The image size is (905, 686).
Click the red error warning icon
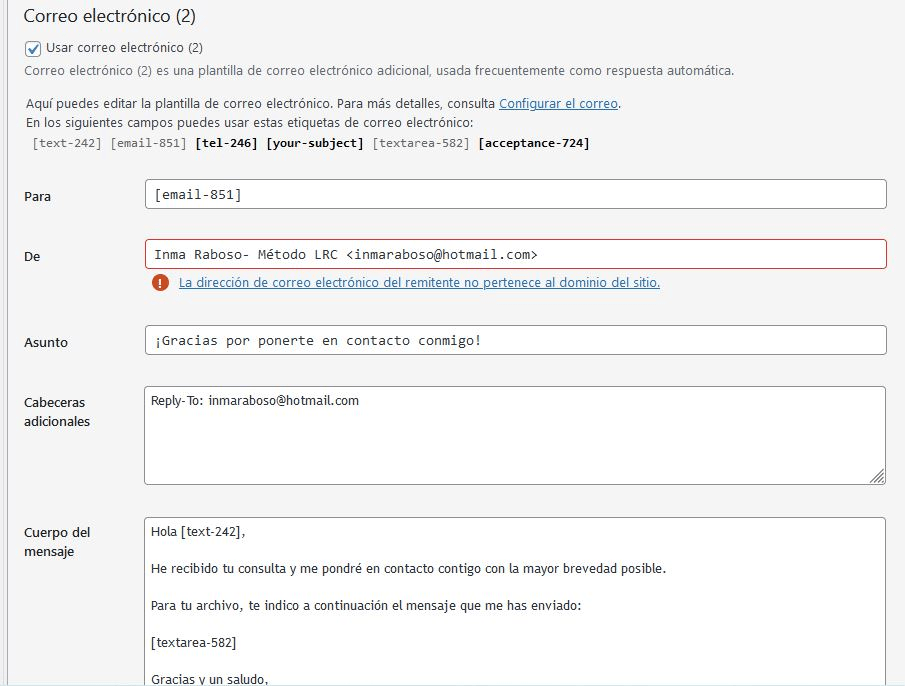point(160,283)
